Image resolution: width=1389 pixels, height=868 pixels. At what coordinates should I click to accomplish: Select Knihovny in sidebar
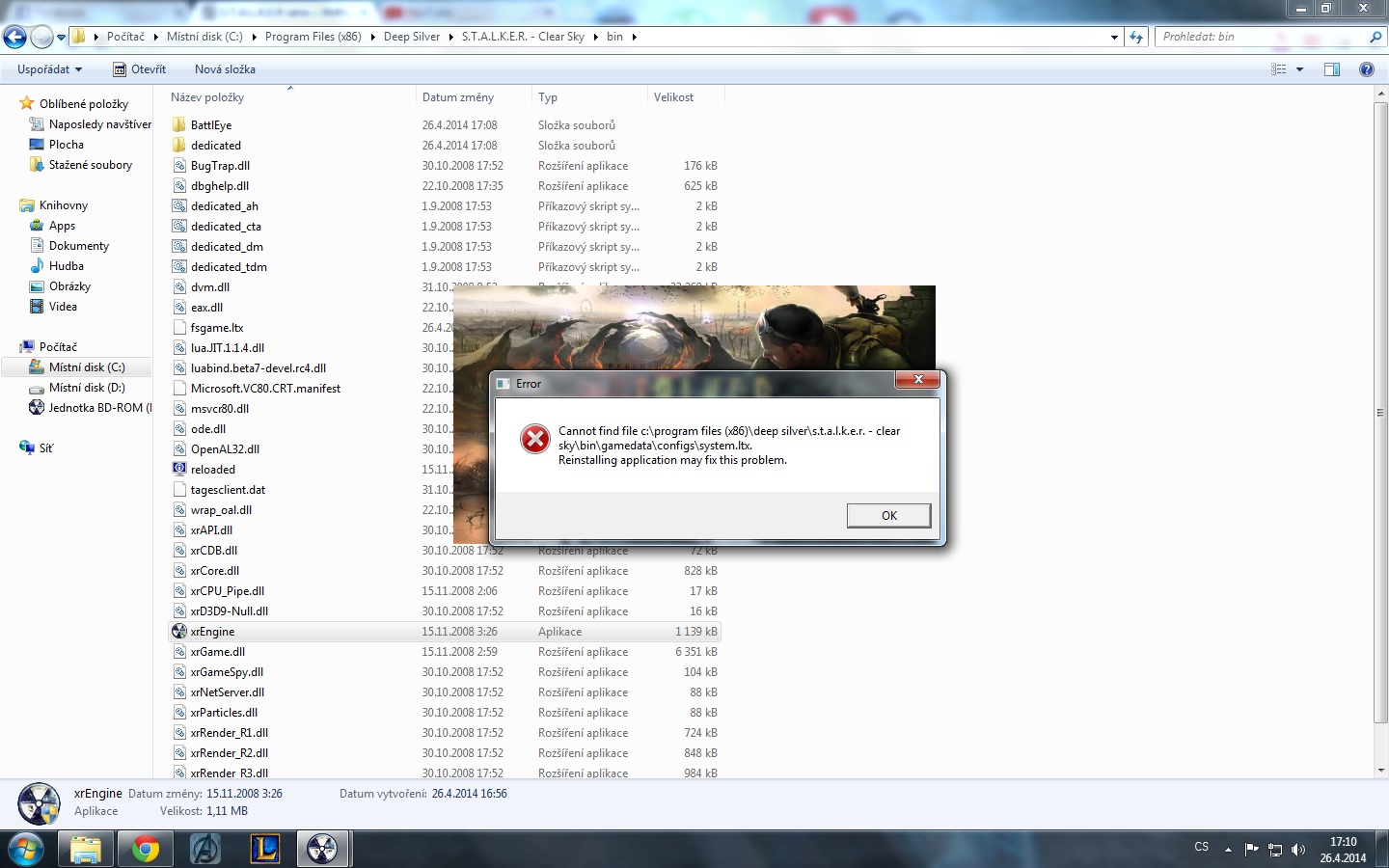54,205
